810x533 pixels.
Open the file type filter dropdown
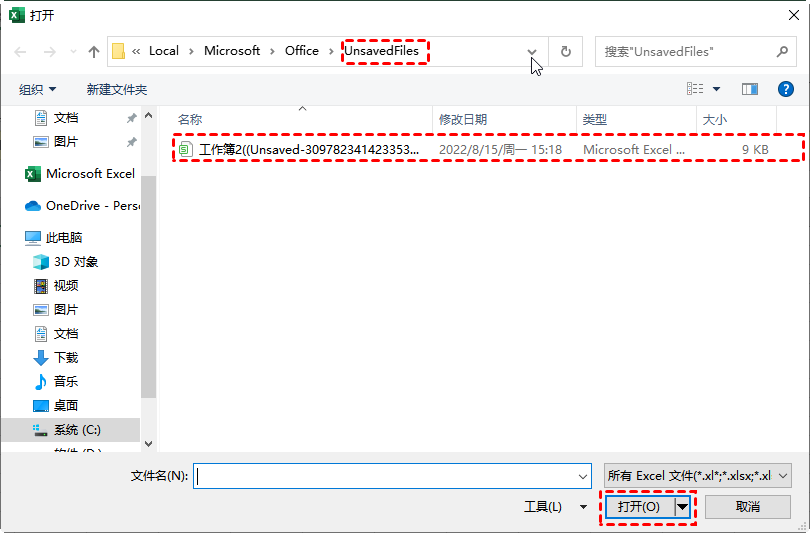(698, 476)
